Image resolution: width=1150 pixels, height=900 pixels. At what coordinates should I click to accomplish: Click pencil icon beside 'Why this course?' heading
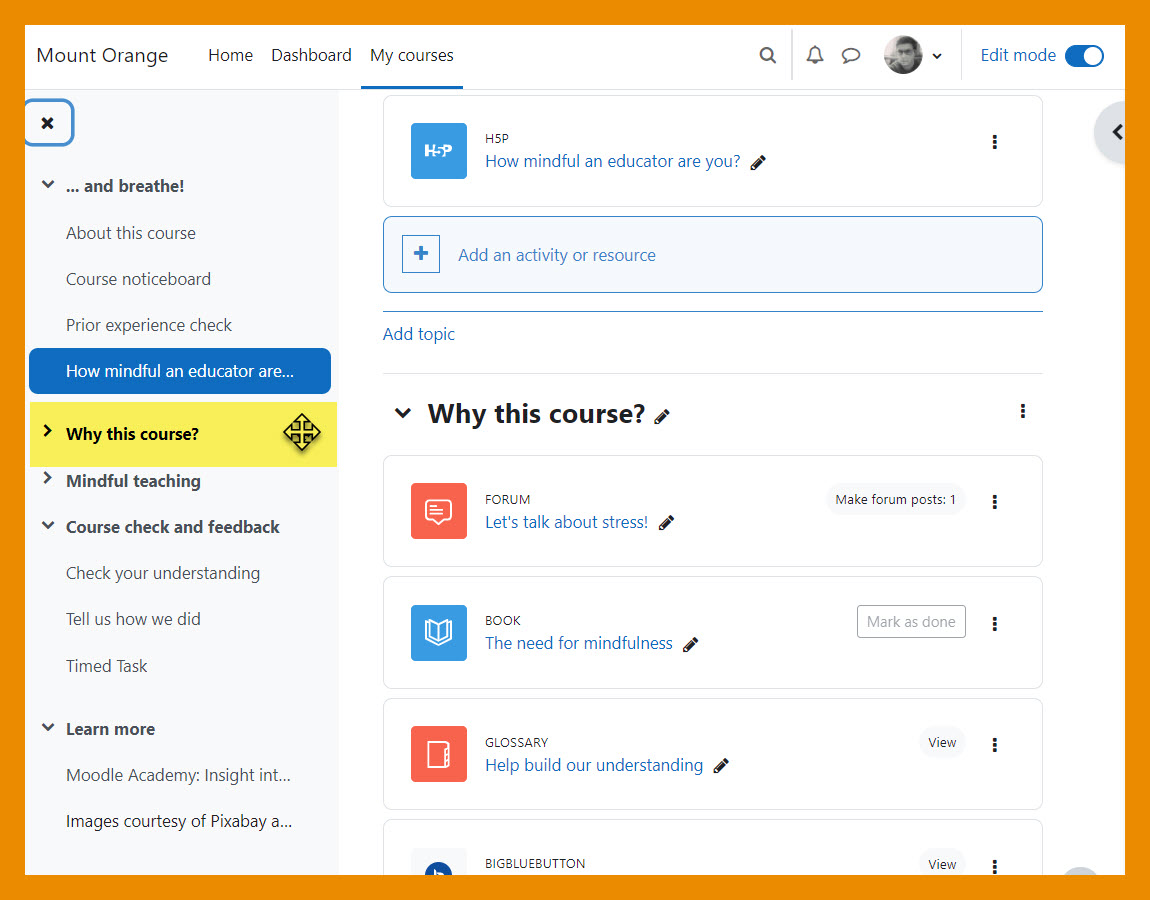pos(662,417)
